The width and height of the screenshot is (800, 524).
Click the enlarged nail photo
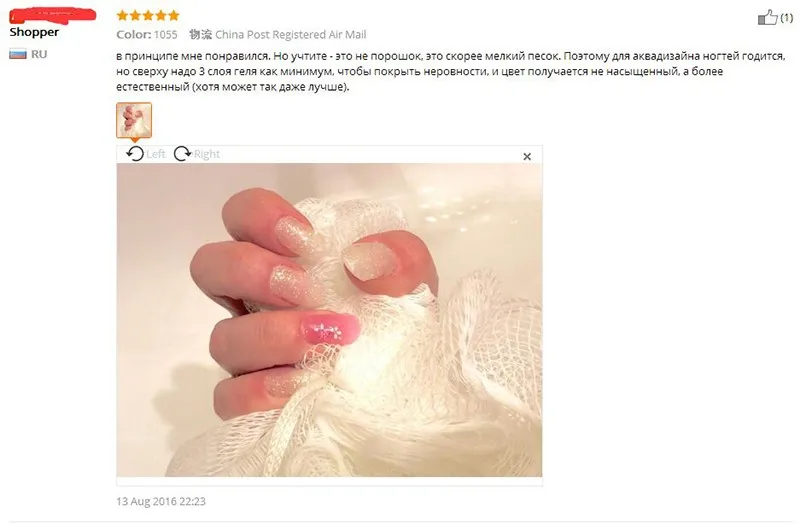click(x=329, y=320)
